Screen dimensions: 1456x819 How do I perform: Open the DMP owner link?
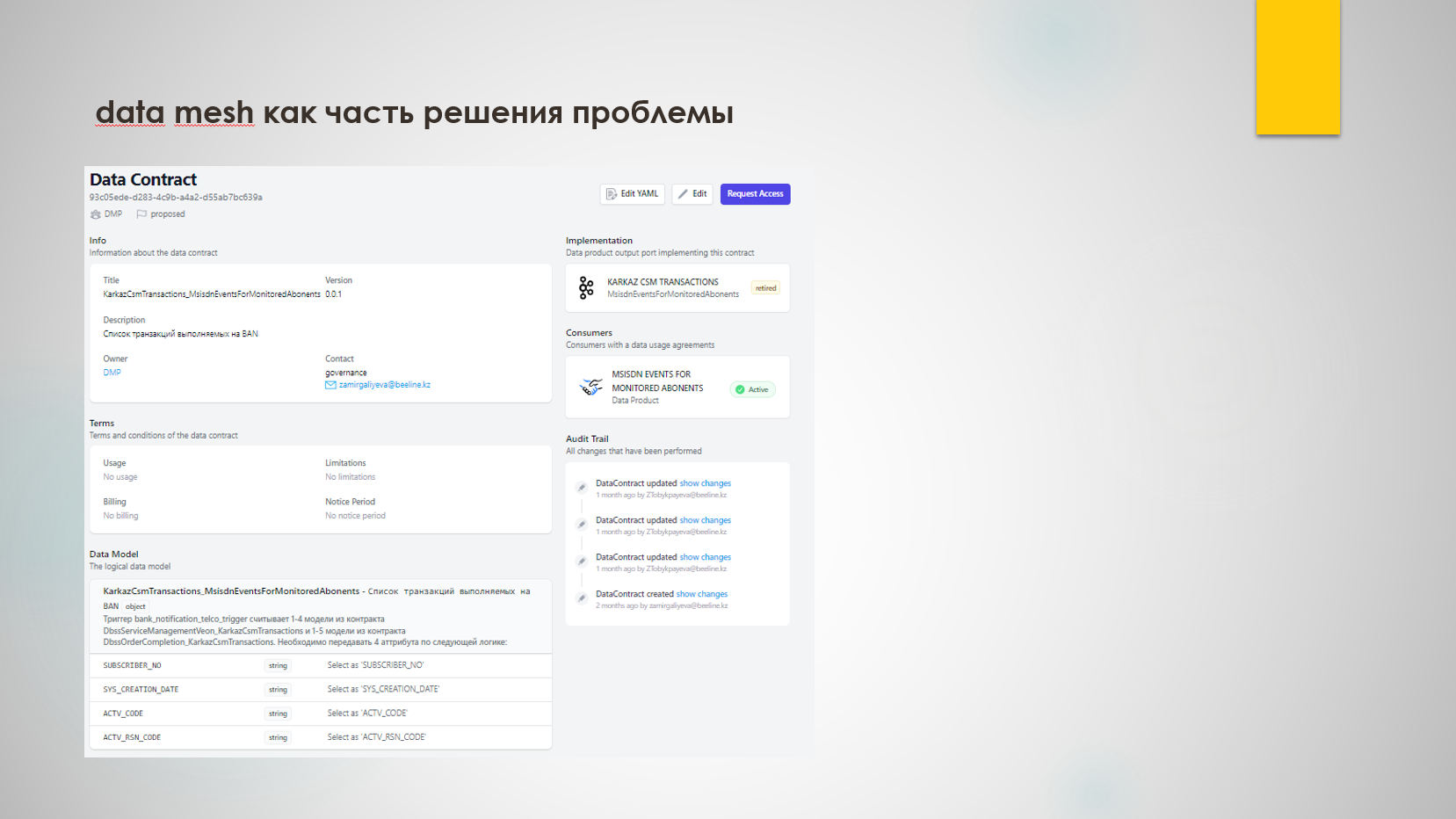[x=112, y=373]
